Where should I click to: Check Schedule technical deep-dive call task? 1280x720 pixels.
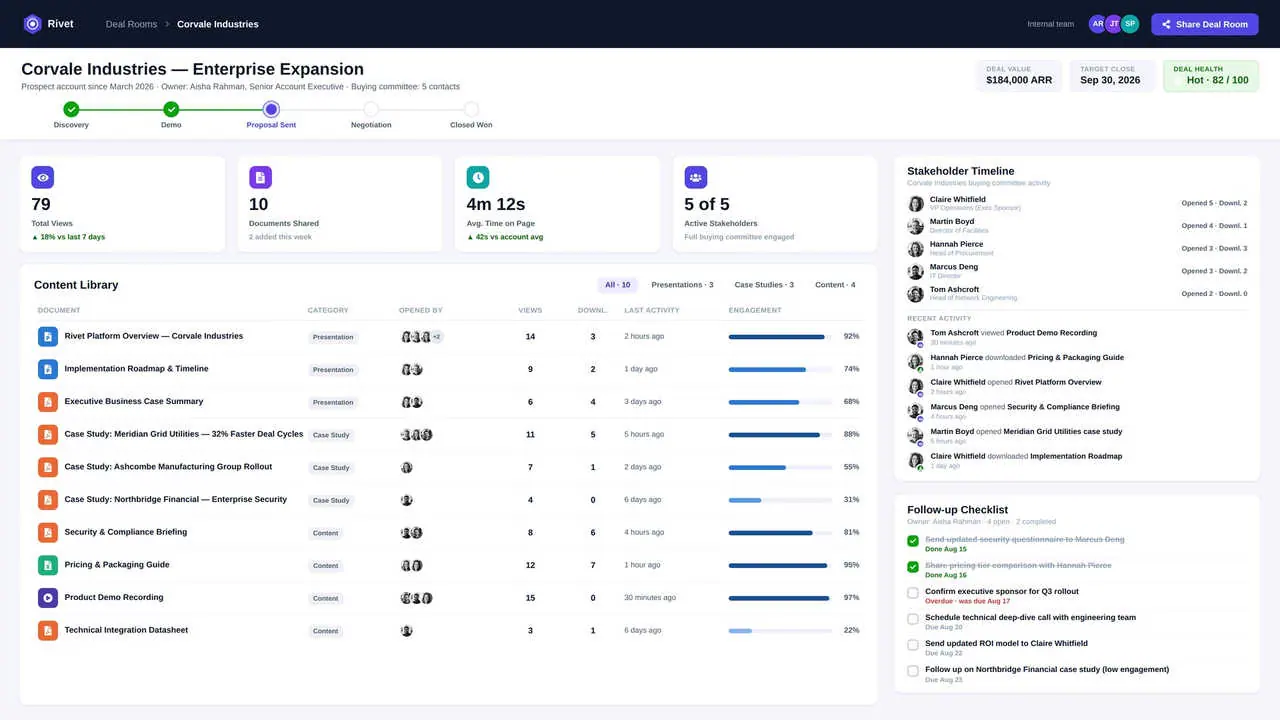point(913,619)
